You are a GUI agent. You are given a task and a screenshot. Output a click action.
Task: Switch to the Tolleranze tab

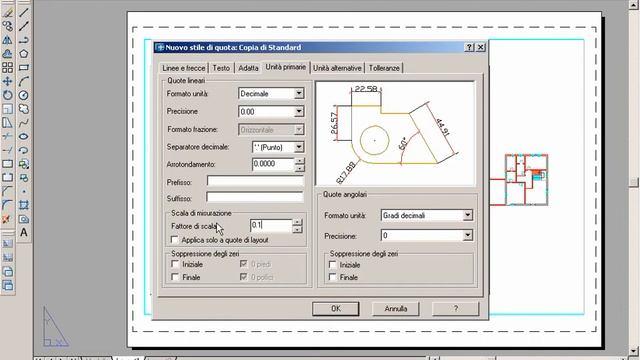pyautogui.click(x=384, y=68)
